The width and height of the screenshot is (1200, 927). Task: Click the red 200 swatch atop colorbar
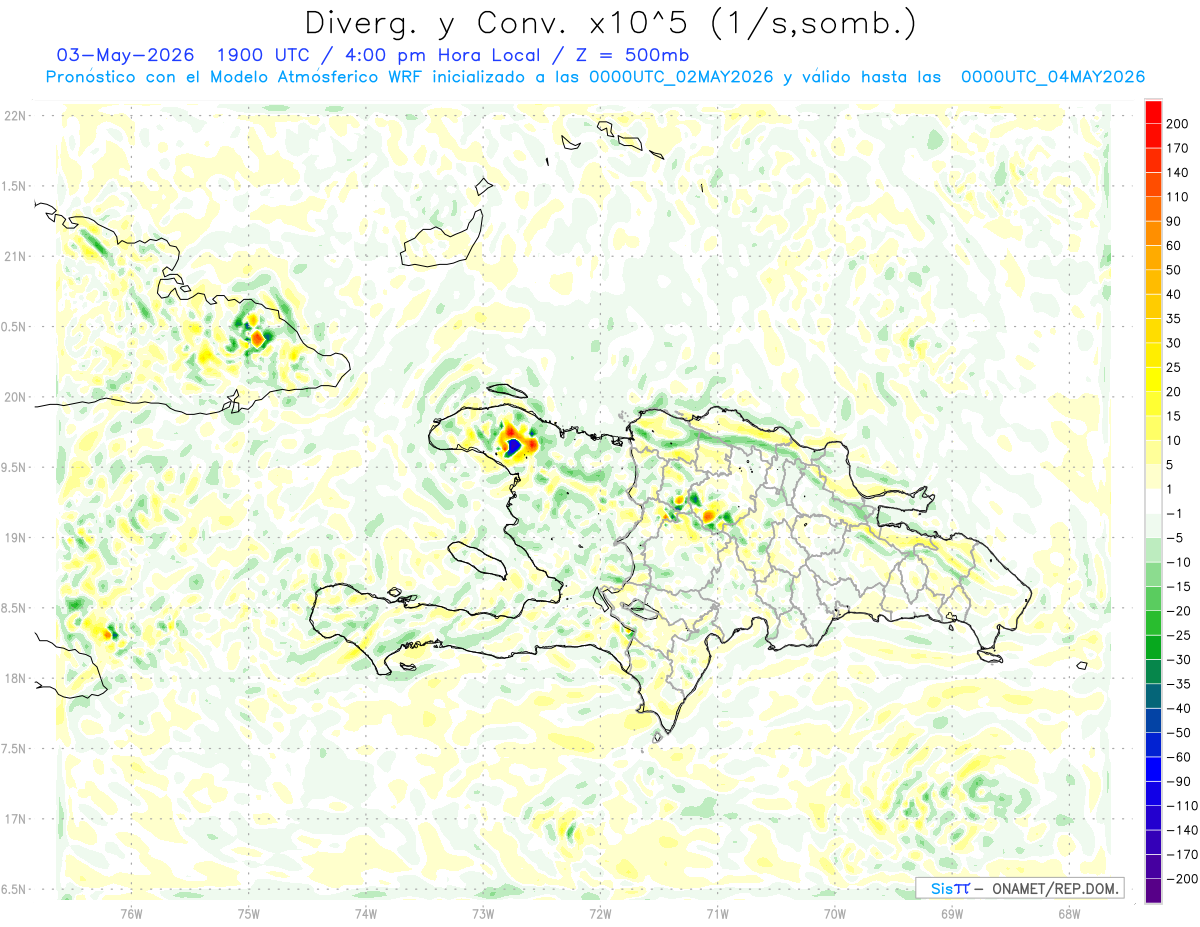1153,110
